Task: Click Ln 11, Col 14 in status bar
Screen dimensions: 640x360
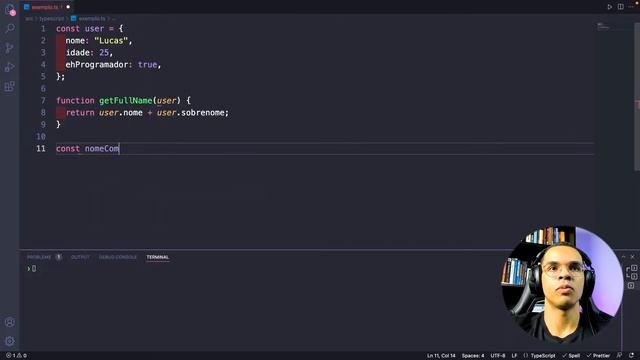Action: [441, 356]
